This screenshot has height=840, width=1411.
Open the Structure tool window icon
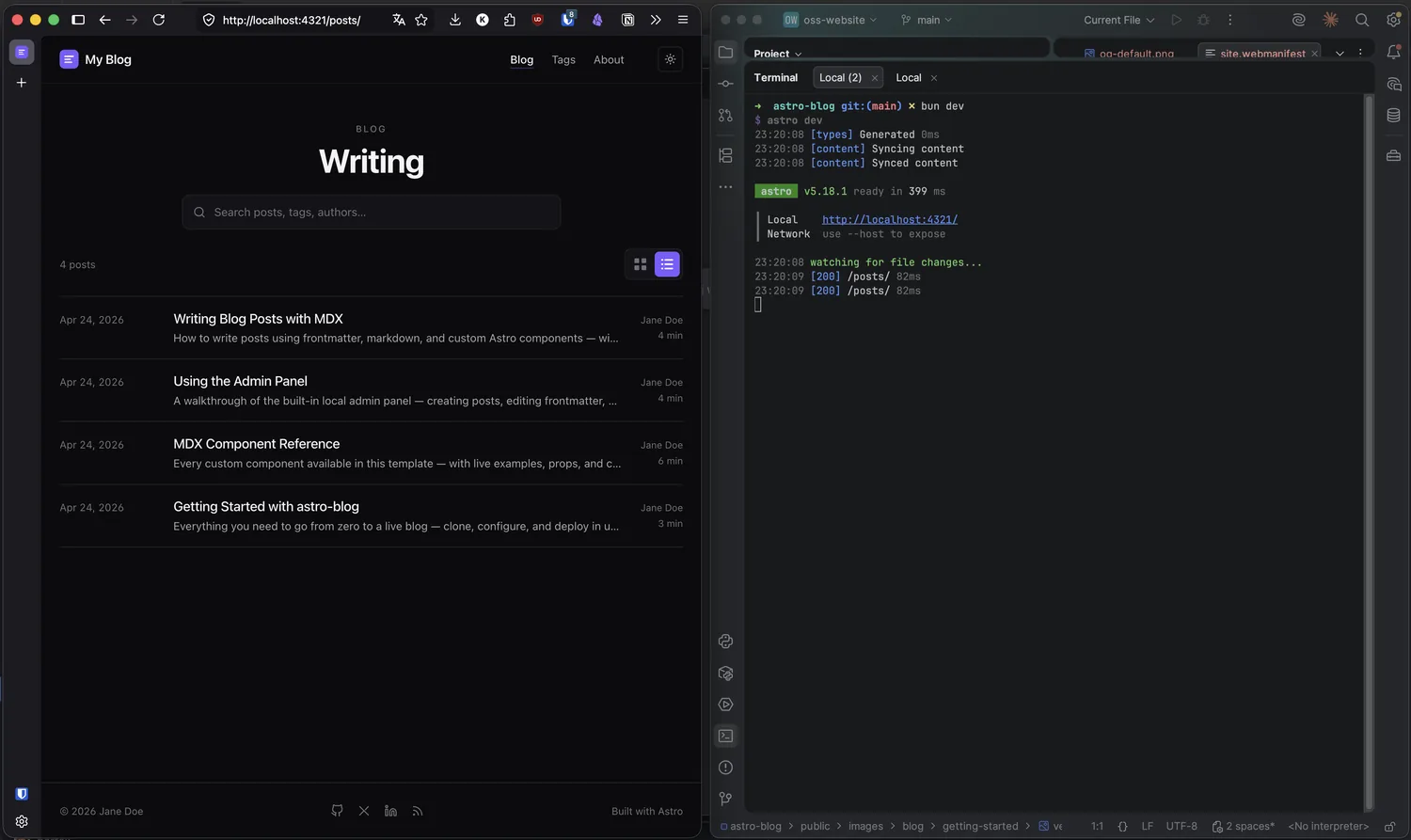pos(725,155)
